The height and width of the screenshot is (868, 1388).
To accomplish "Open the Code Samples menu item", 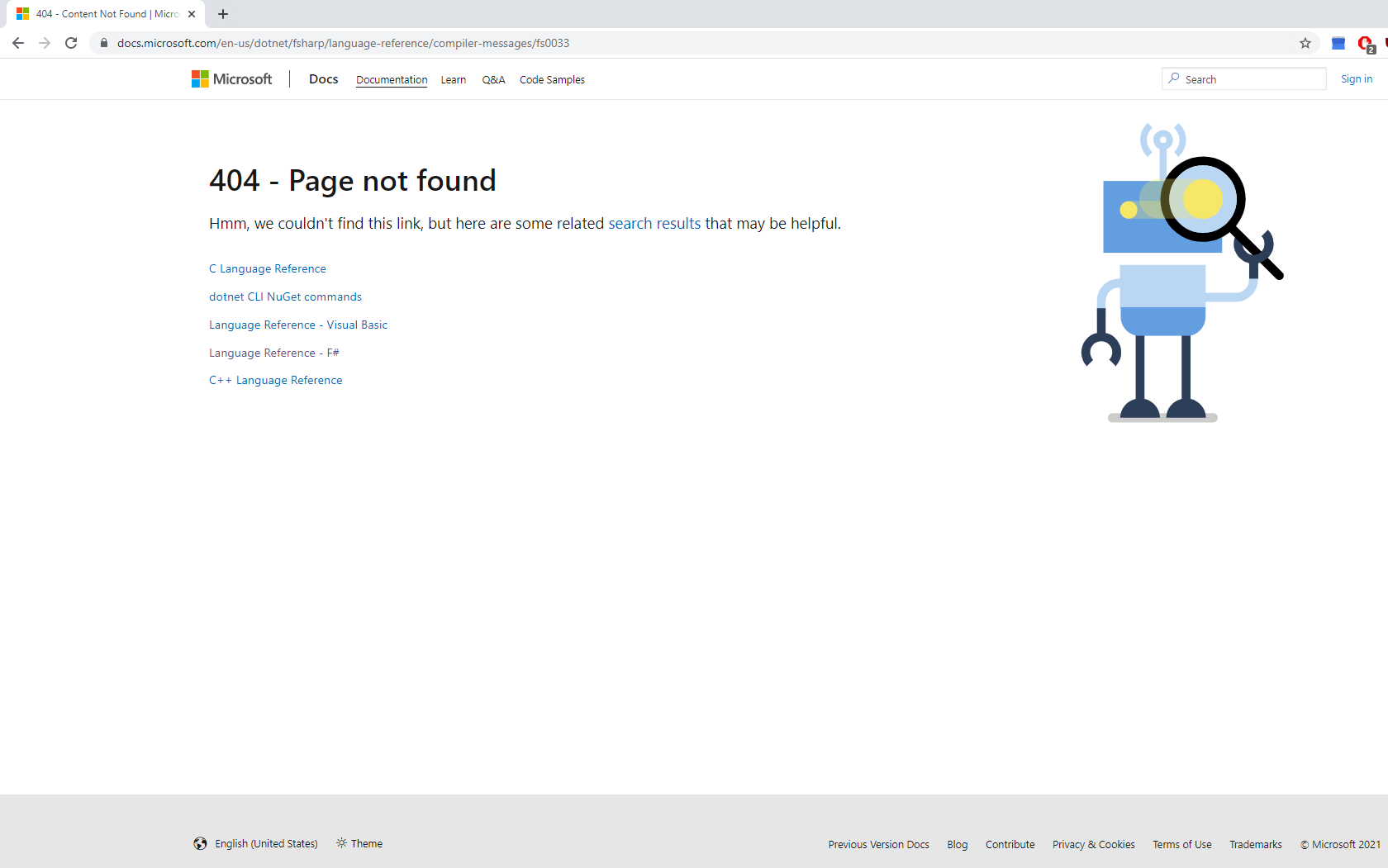I will pyautogui.click(x=552, y=79).
